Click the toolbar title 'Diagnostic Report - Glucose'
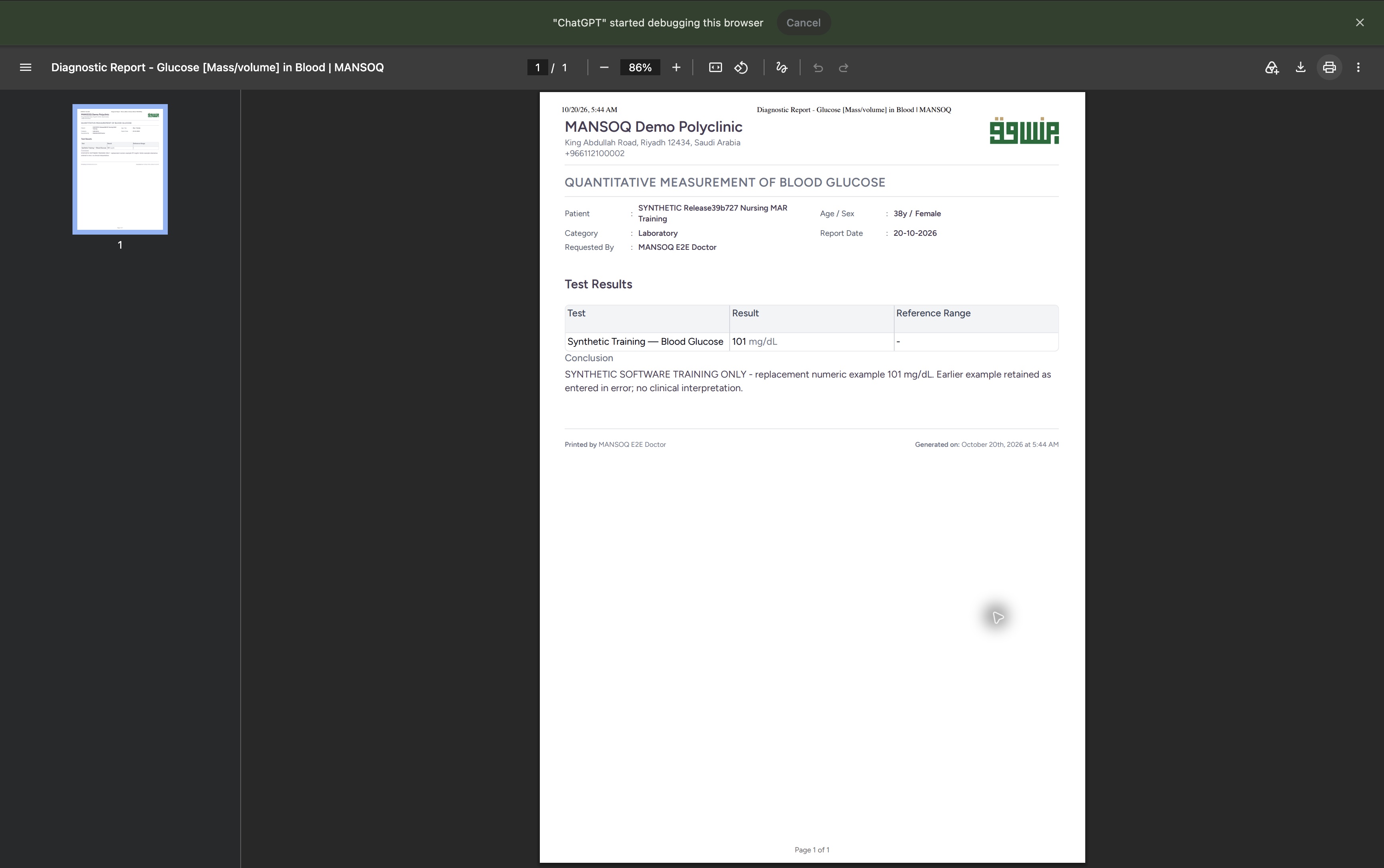The width and height of the screenshot is (1384, 868). coord(217,68)
